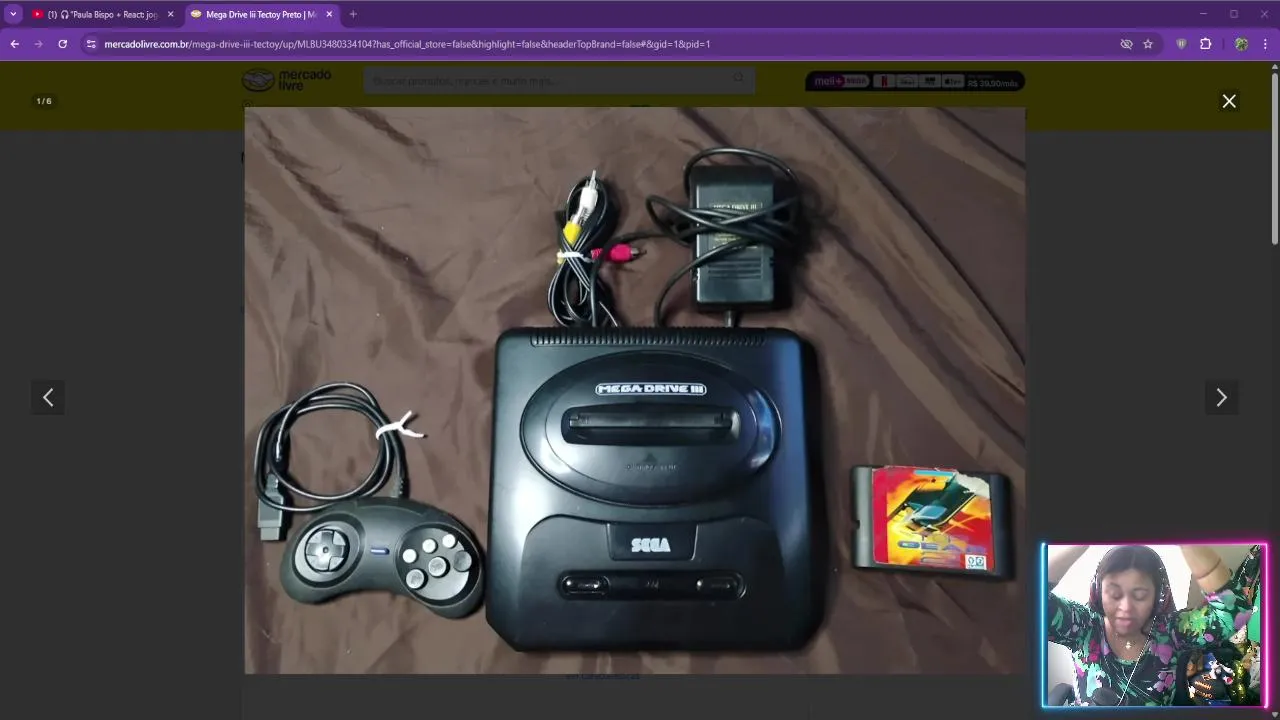Close the Mega Drive Iii Tectoy tab
The width and height of the screenshot is (1280, 720).
pos(329,14)
